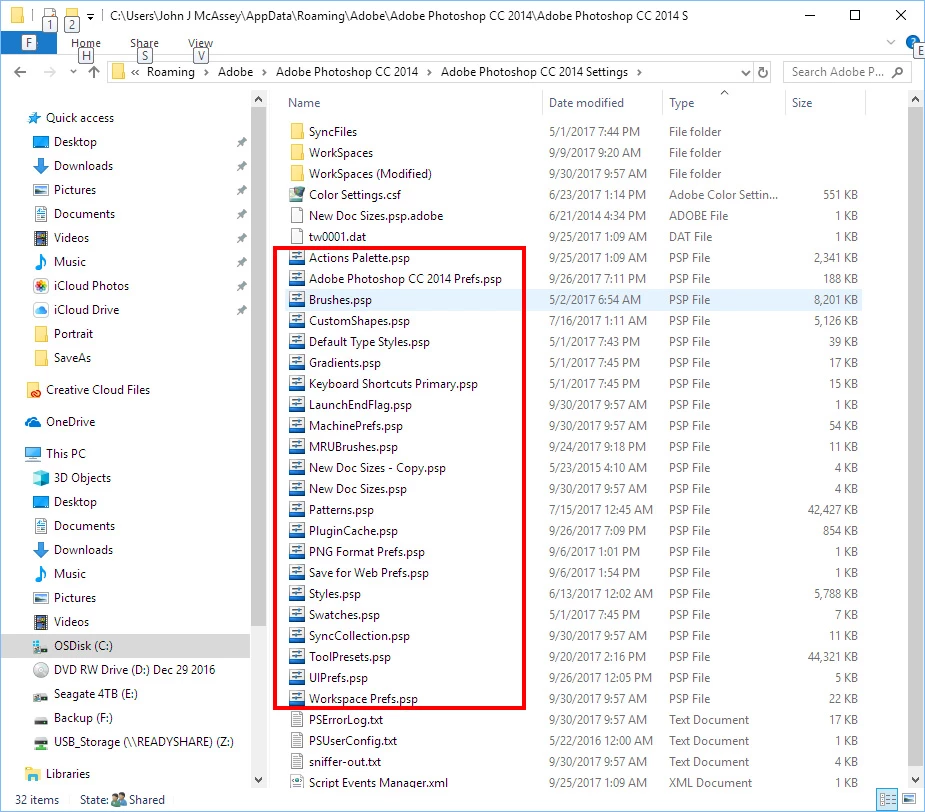Sort by the Name column header

click(x=304, y=103)
